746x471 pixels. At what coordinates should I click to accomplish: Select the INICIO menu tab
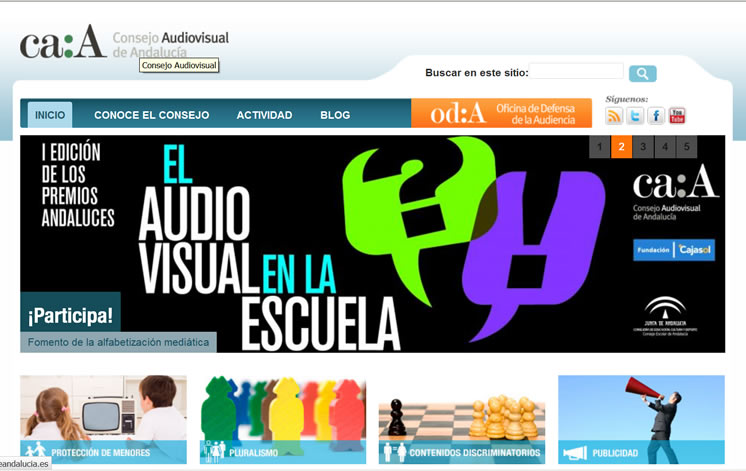click(50, 115)
